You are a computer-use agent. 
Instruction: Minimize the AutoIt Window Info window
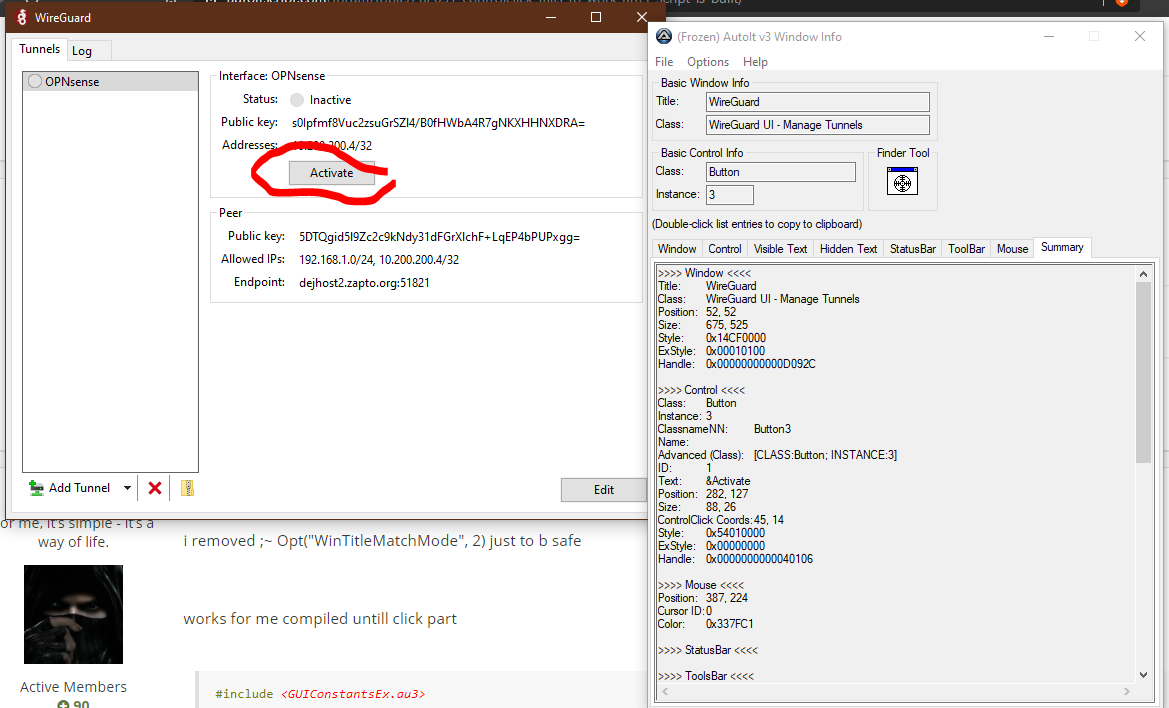pos(1048,37)
